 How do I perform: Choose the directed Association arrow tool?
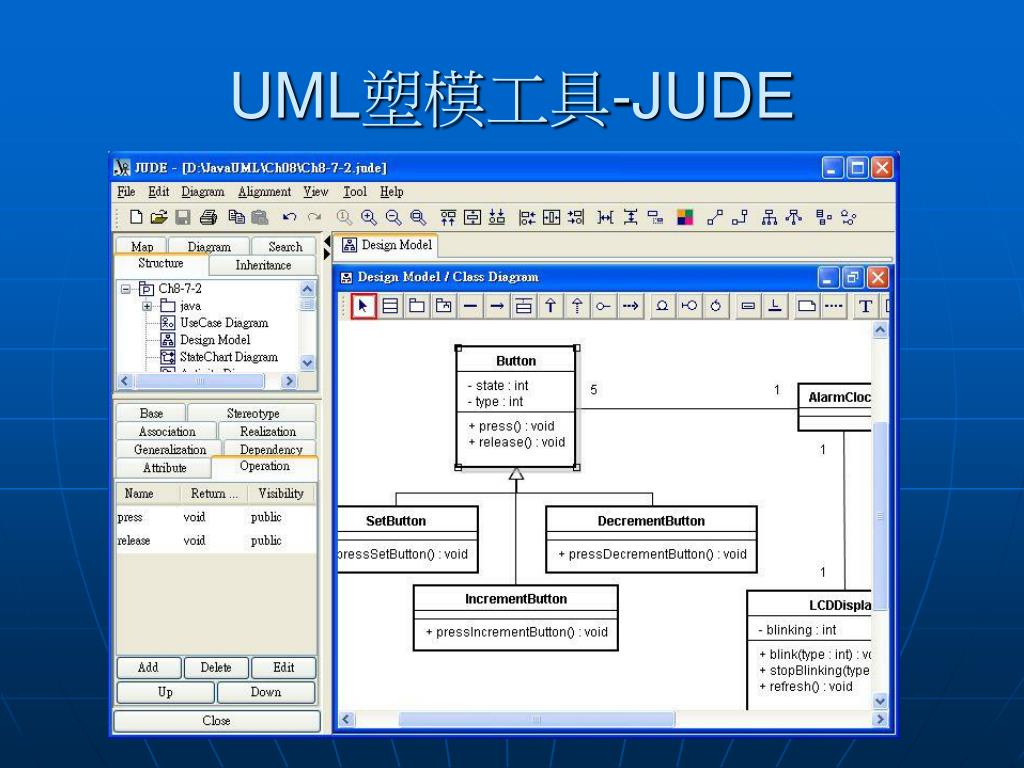(x=497, y=306)
